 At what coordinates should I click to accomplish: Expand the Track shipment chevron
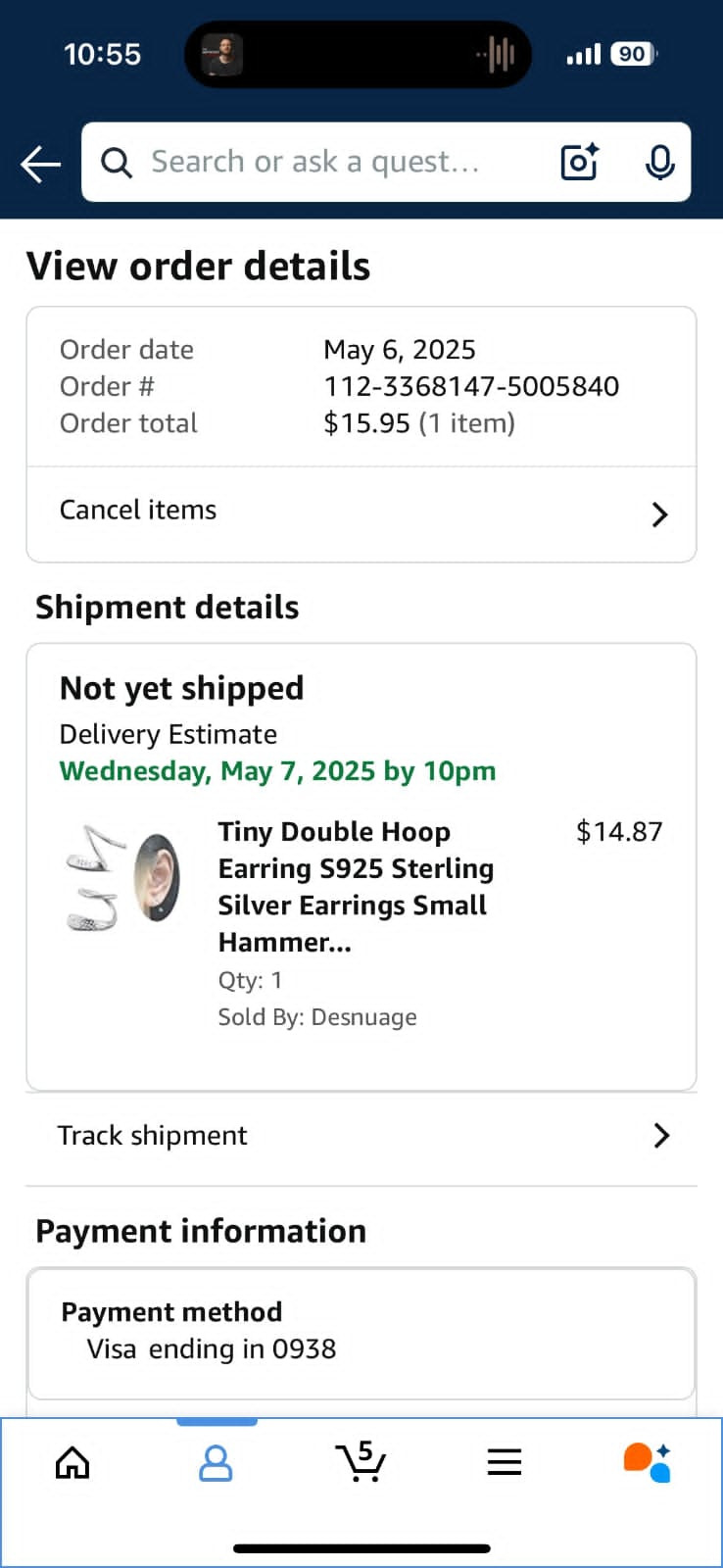[x=661, y=1135]
